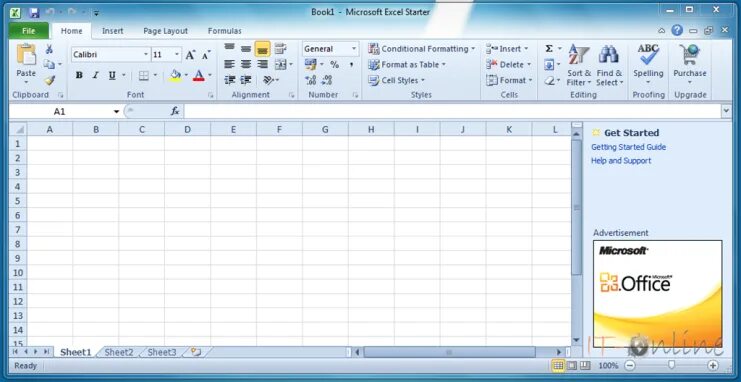Expand the formula bar
Screen dimensions: 741x382
(726, 112)
